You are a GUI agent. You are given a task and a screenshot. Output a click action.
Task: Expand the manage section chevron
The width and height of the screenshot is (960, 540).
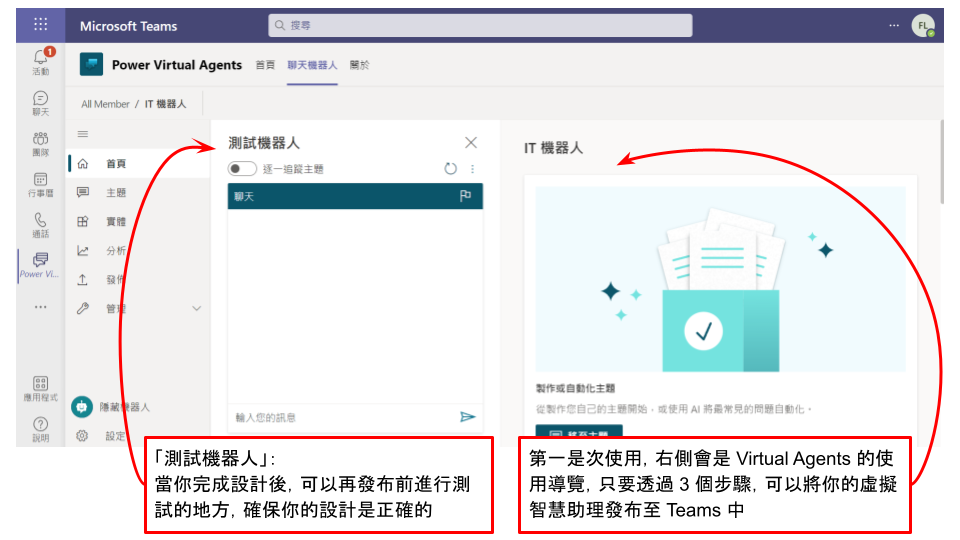point(197,309)
